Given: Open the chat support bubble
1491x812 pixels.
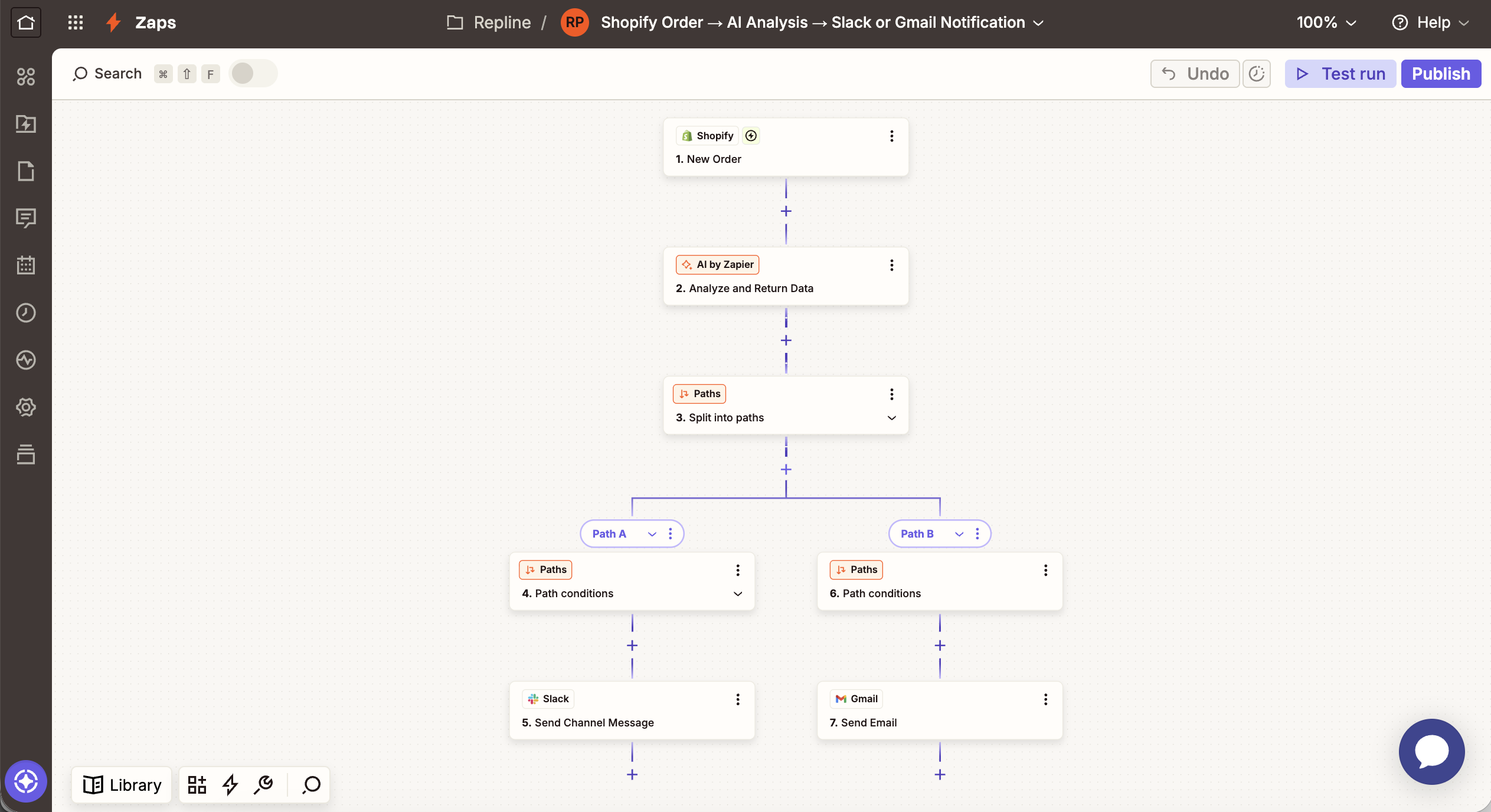Looking at the screenshot, I should (1432, 752).
